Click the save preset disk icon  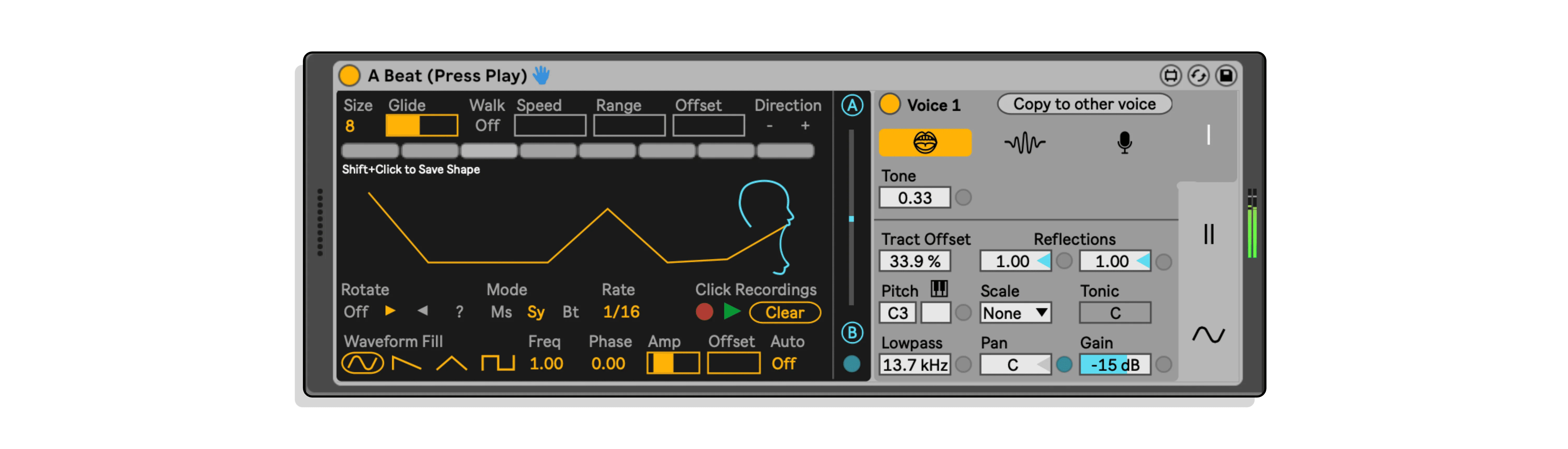click(1226, 75)
